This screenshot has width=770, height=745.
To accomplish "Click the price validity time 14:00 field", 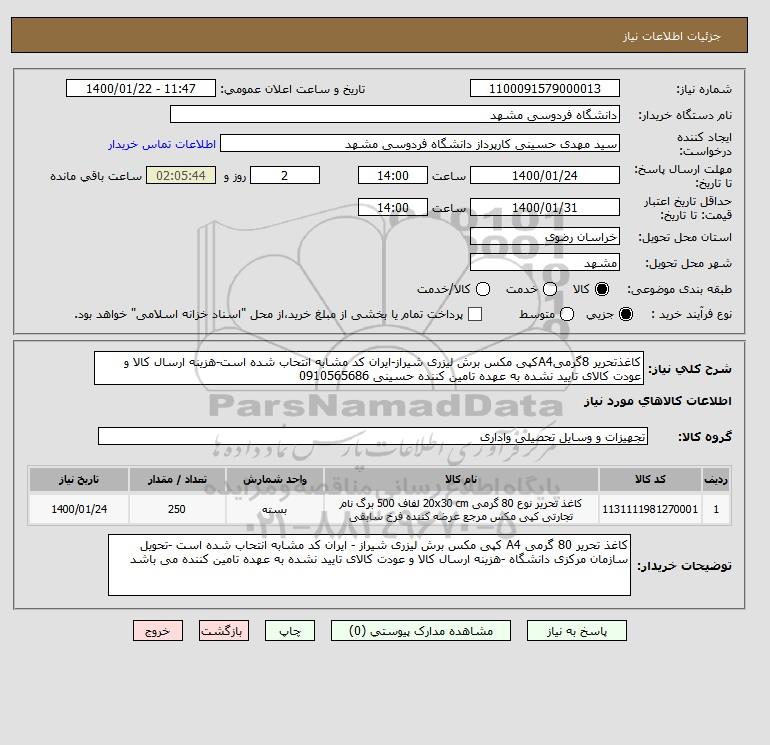I will click(393, 207).
